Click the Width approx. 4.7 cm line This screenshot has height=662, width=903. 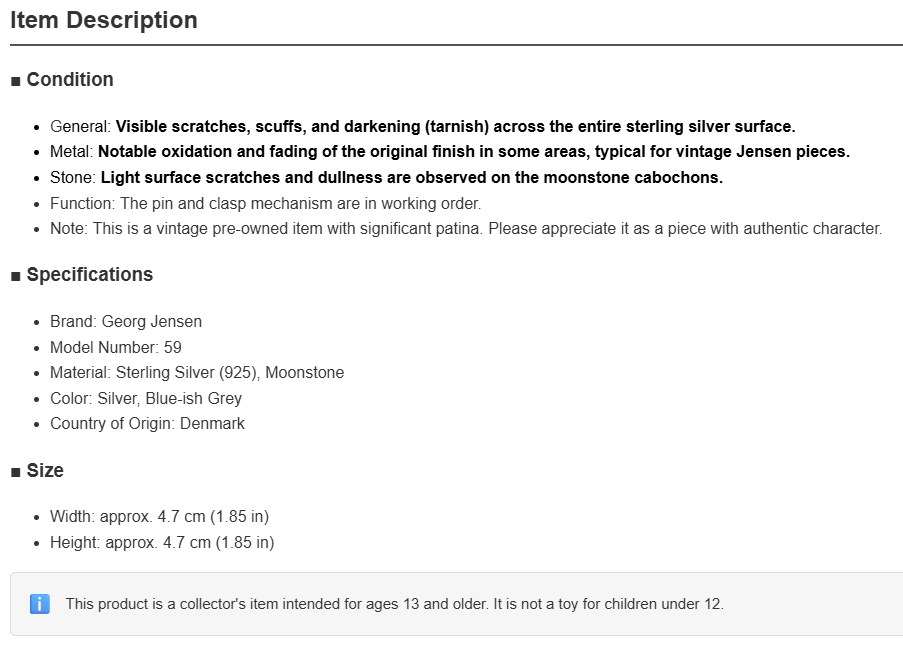pos(160,516)
